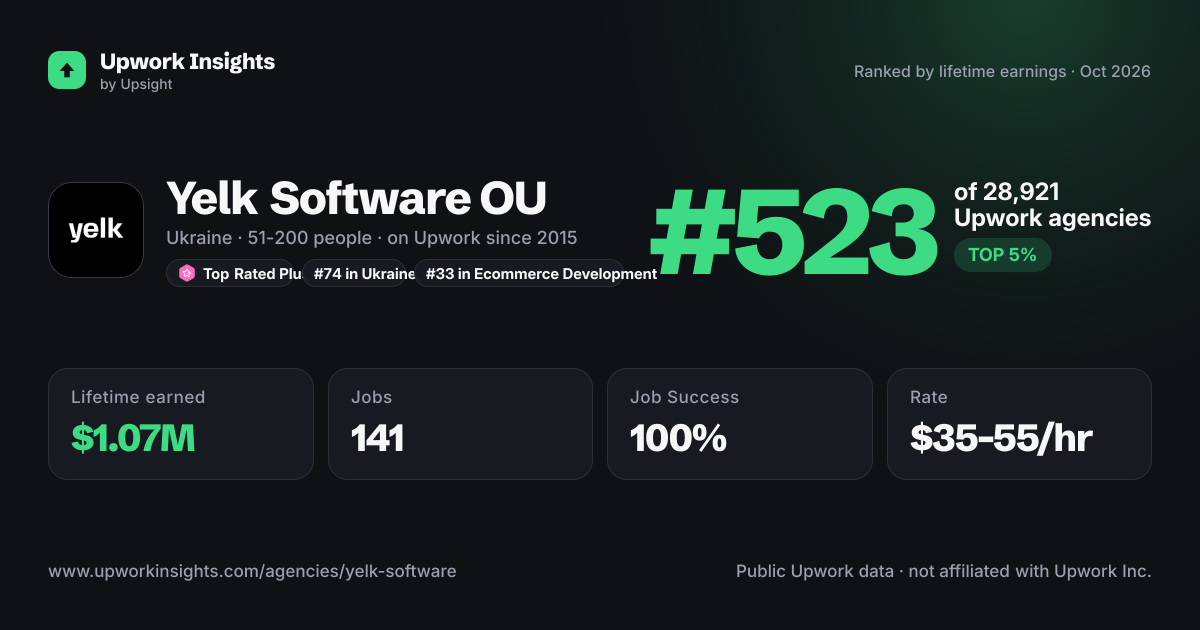Click the 100% job success value

coord(678,438)
